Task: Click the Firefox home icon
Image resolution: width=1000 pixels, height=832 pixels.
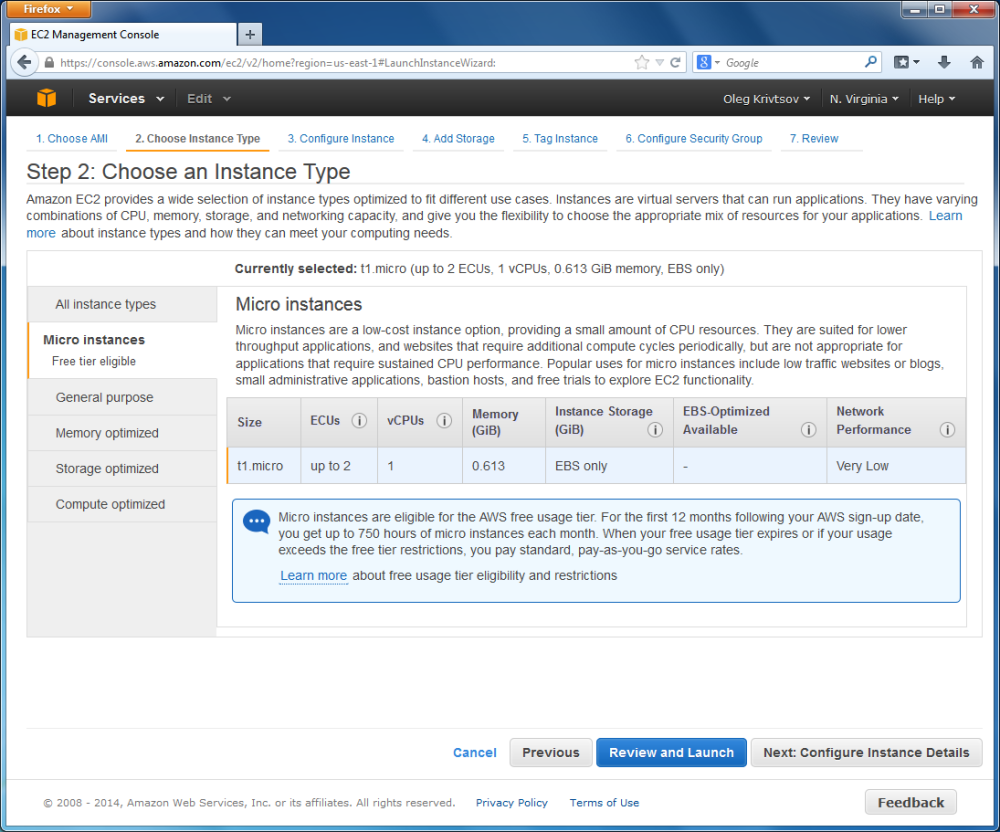Action: (976, 62)
